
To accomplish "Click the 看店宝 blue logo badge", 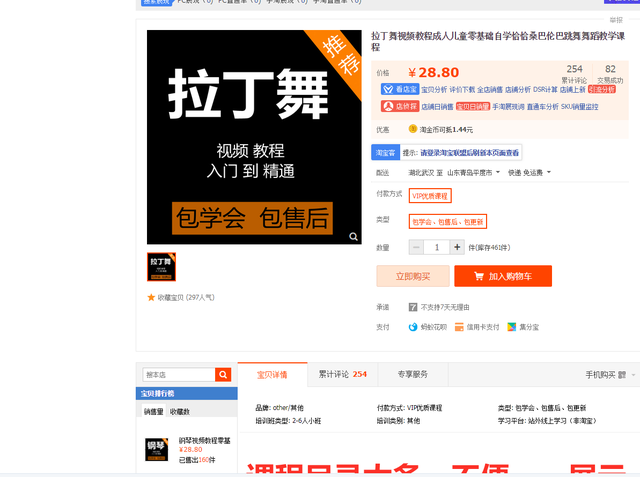I will tap(400, 89).
